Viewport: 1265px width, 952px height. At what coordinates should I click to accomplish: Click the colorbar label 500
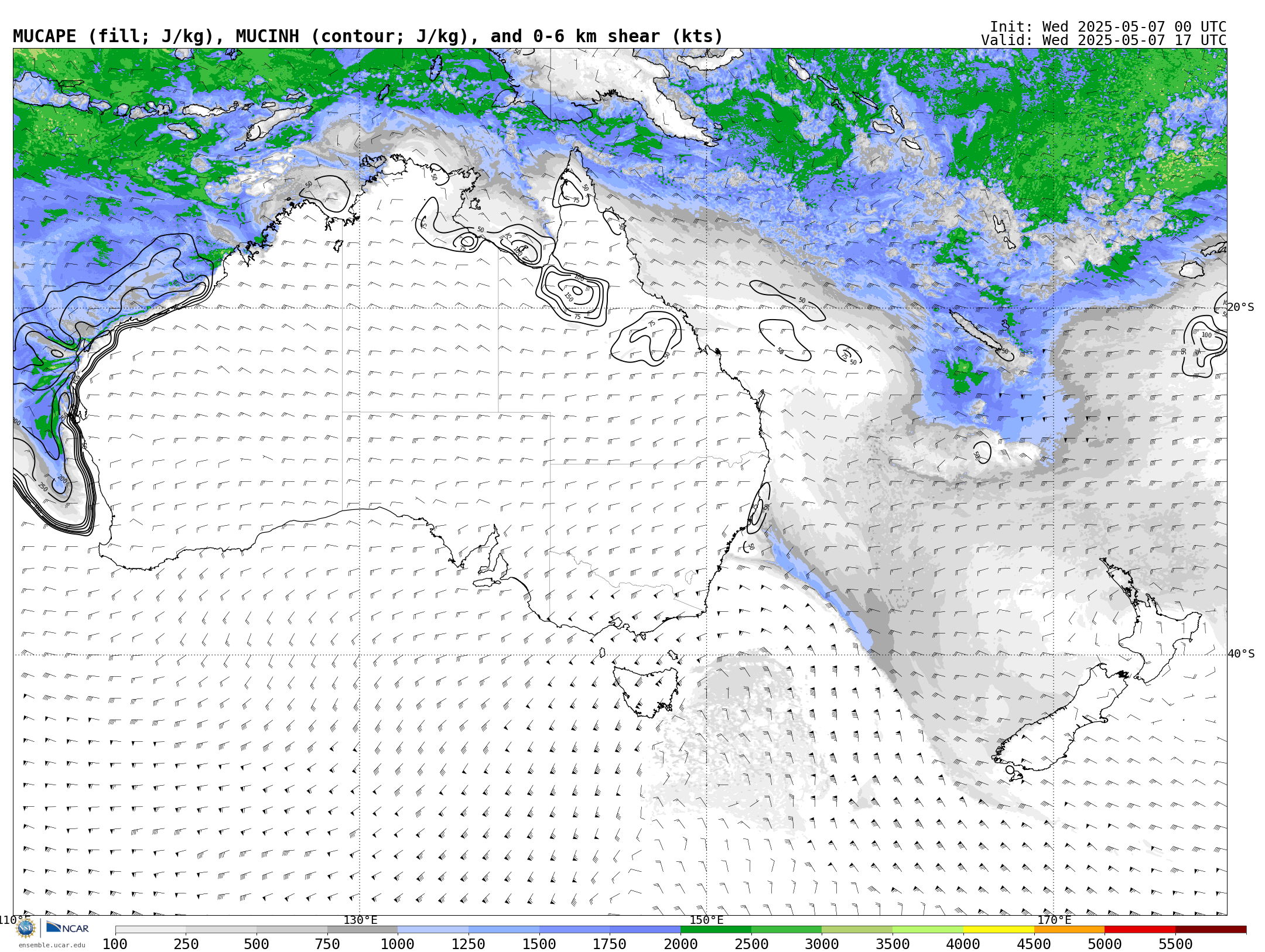point(257,944)
